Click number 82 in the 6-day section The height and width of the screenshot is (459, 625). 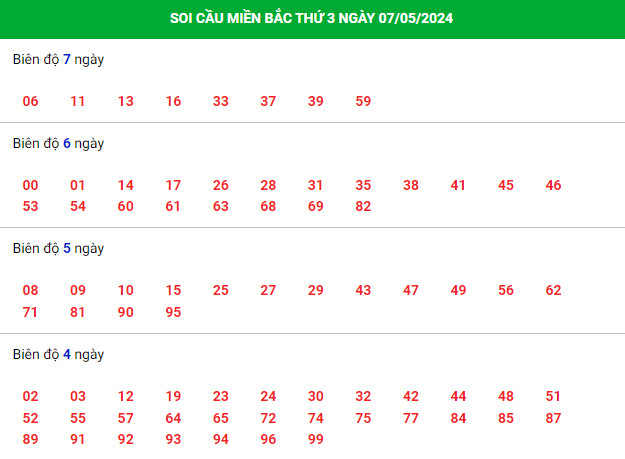(363, 206)
